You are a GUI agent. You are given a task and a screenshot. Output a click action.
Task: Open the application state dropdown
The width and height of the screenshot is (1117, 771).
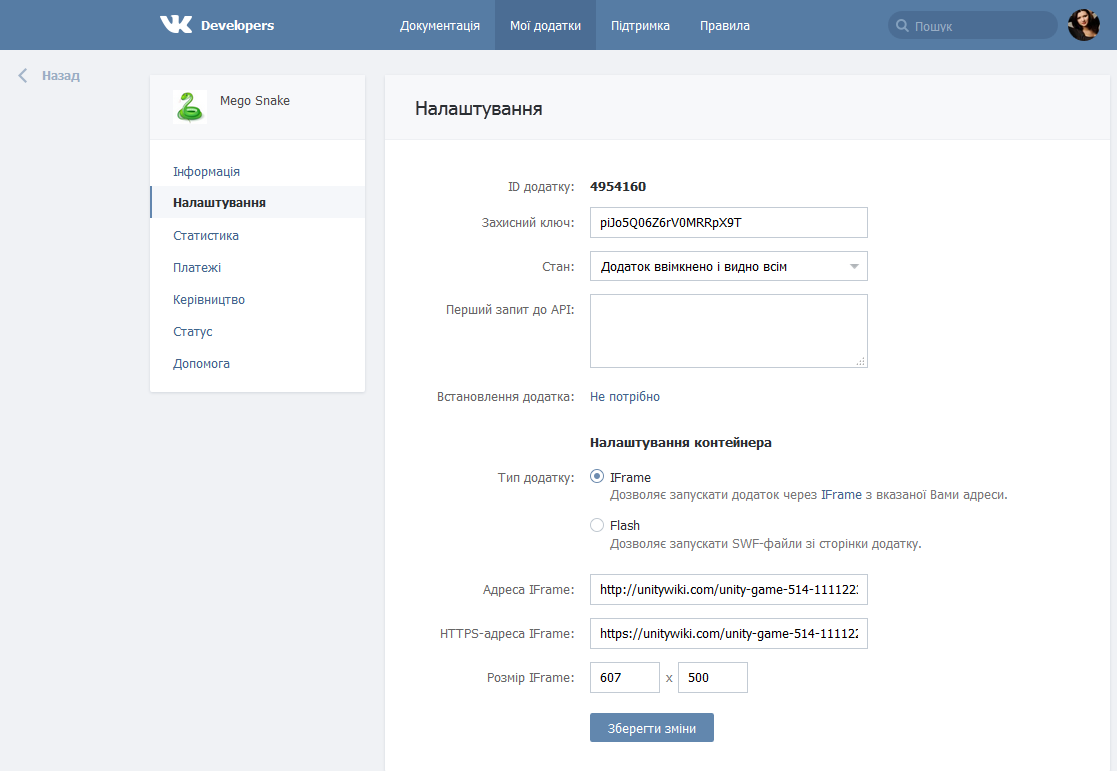728,267
